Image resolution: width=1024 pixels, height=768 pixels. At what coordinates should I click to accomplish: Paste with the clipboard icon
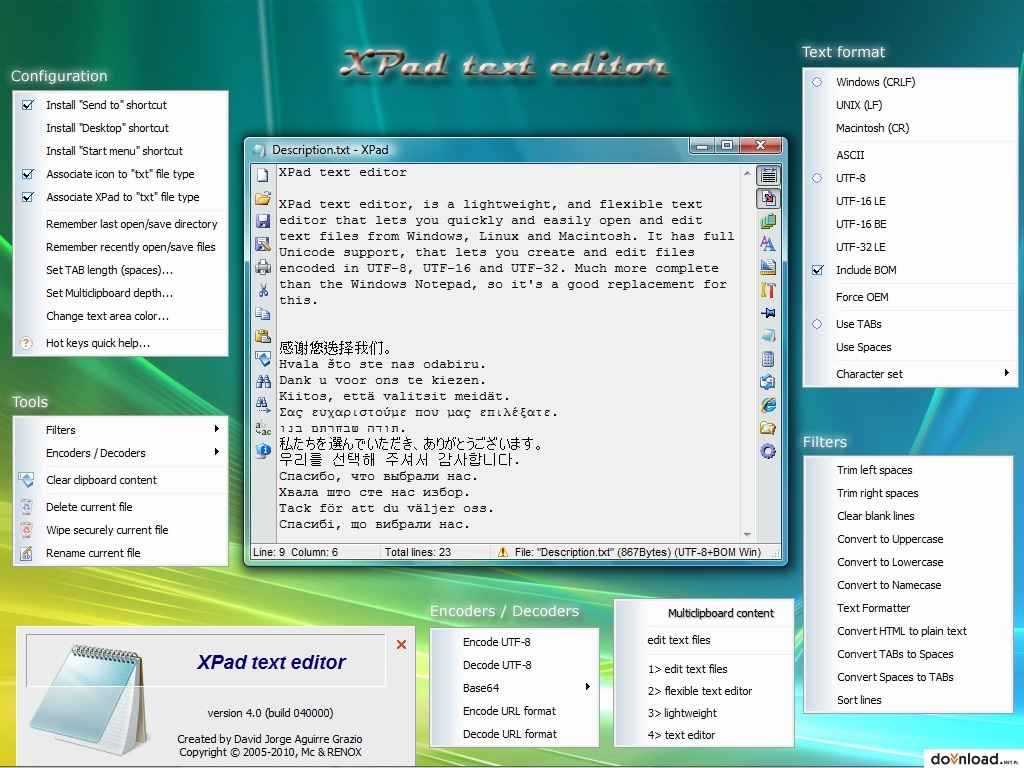click(263, 336)
